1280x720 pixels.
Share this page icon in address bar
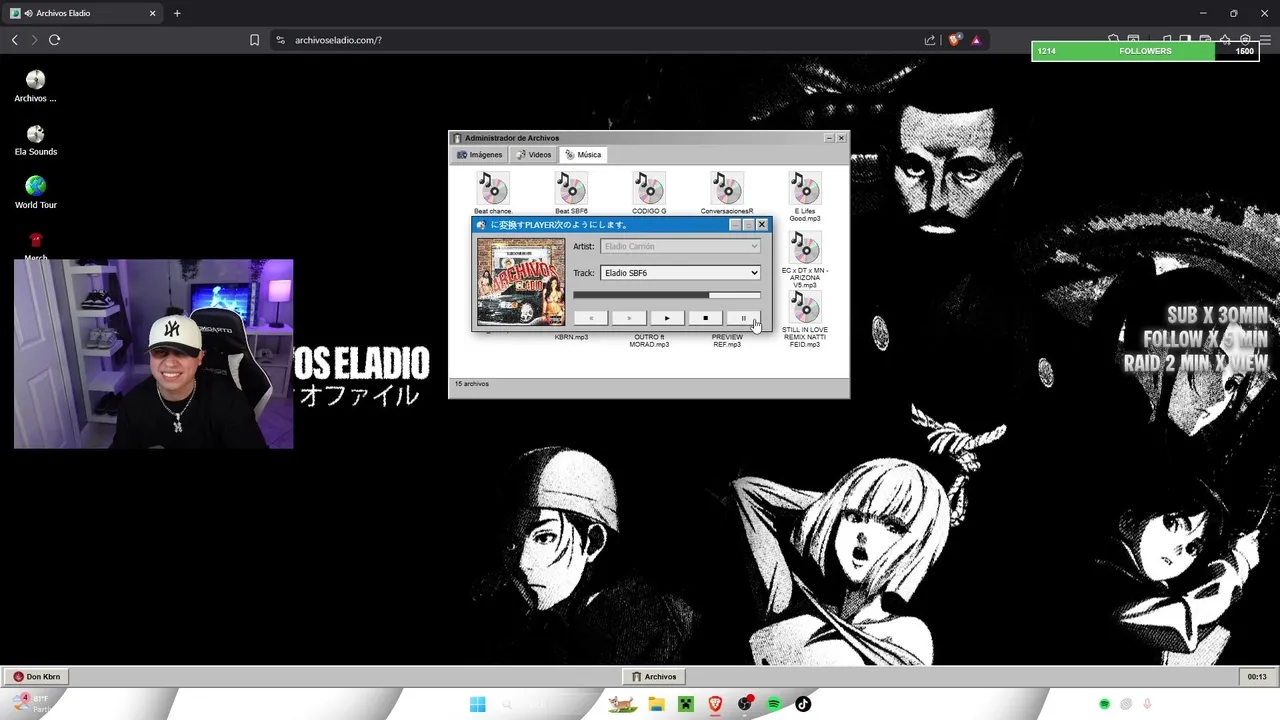(x=930, y=40)
